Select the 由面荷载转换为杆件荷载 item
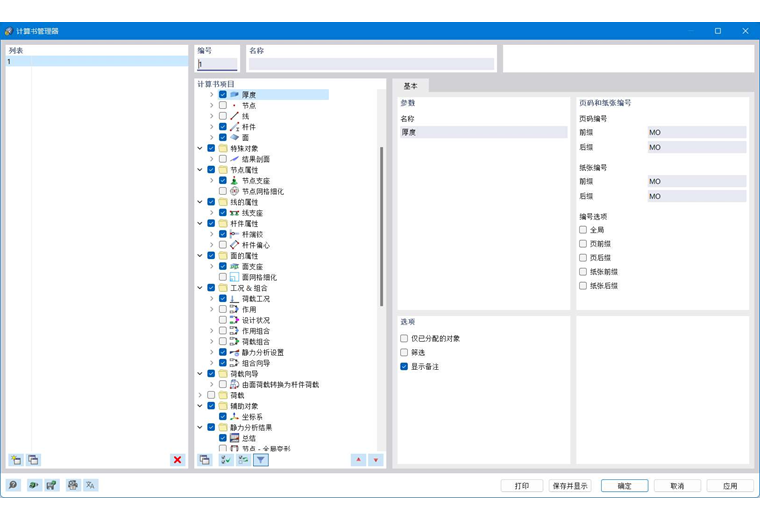The height and width of the screenshot is (520, 760). point(281,384)
